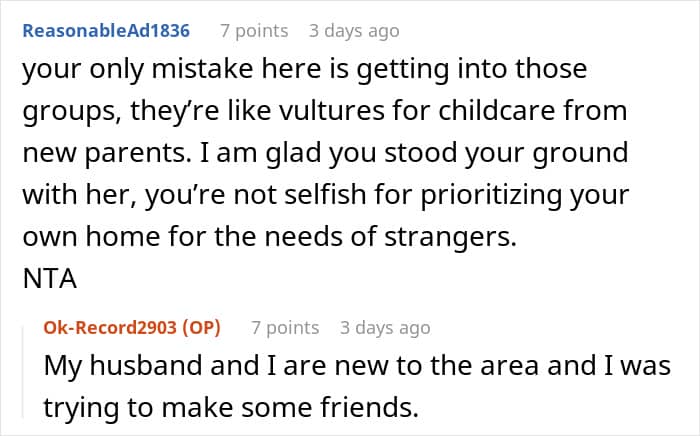Collapse reply thread via left vertical line

pyautogui.click(x=23, y=372)
